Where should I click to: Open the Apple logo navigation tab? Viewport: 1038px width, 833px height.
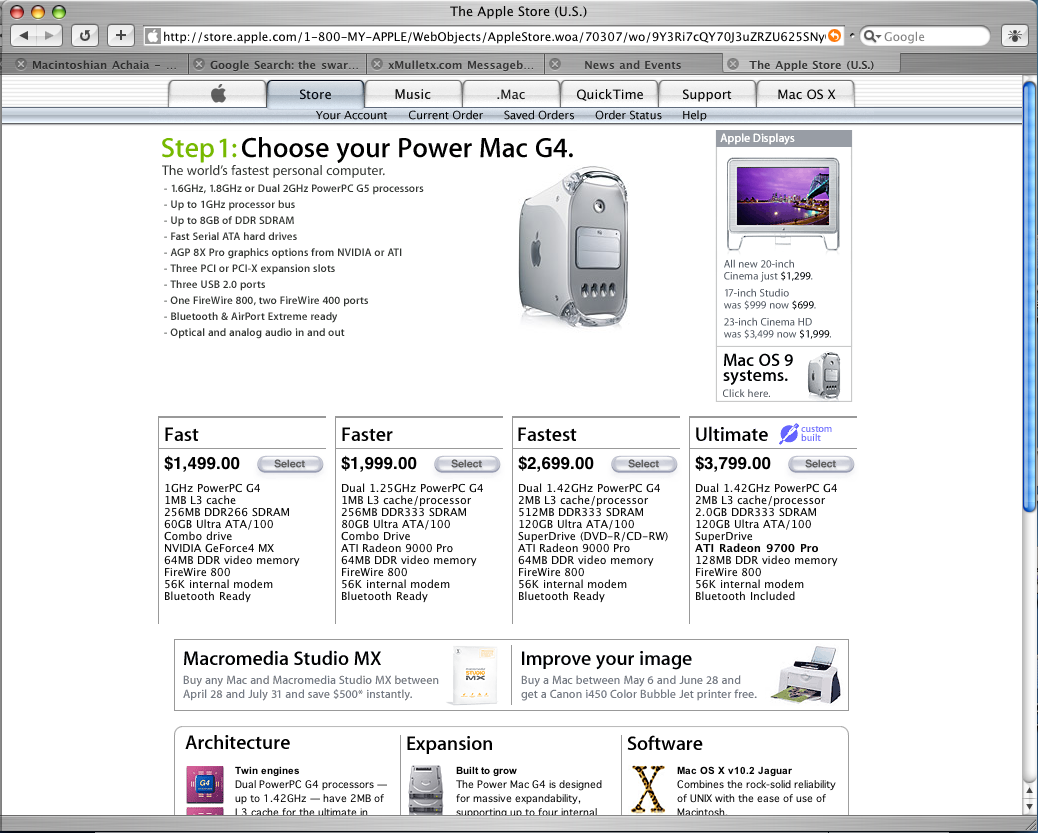click(217, 94)
